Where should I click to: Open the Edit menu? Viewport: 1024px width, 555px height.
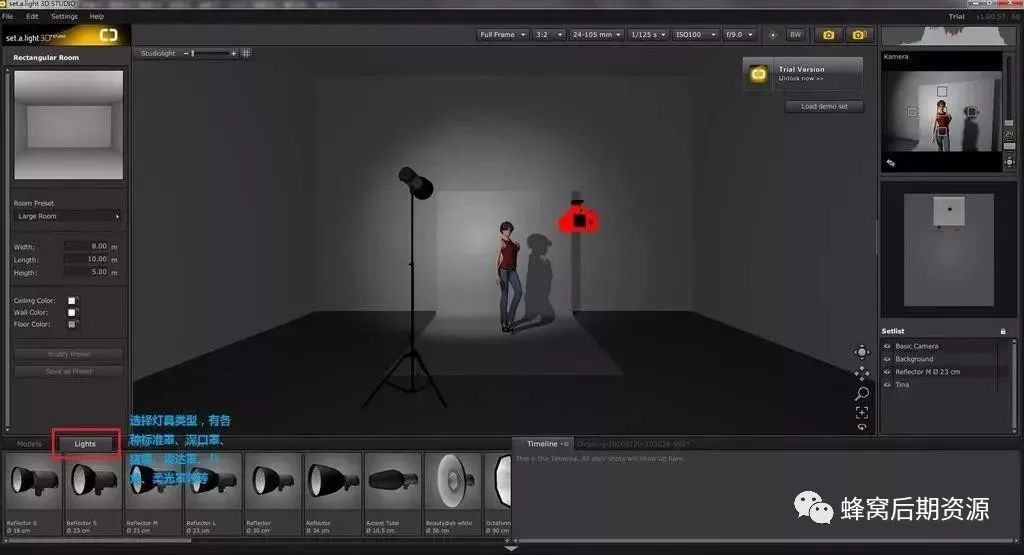pyautogui.click(x=32, y=16)
